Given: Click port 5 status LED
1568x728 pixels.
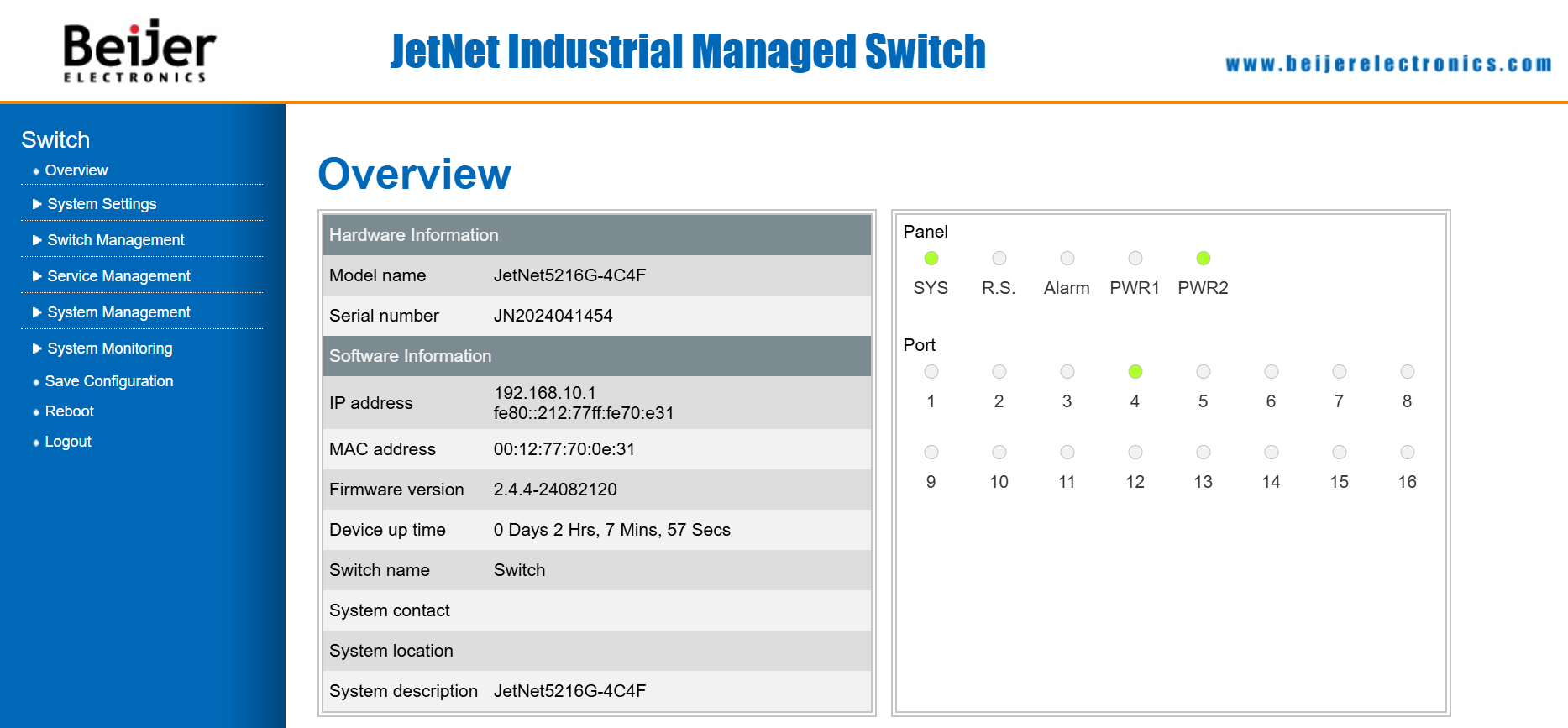Looking at the screenshot, I should [x=1203, y=372].
